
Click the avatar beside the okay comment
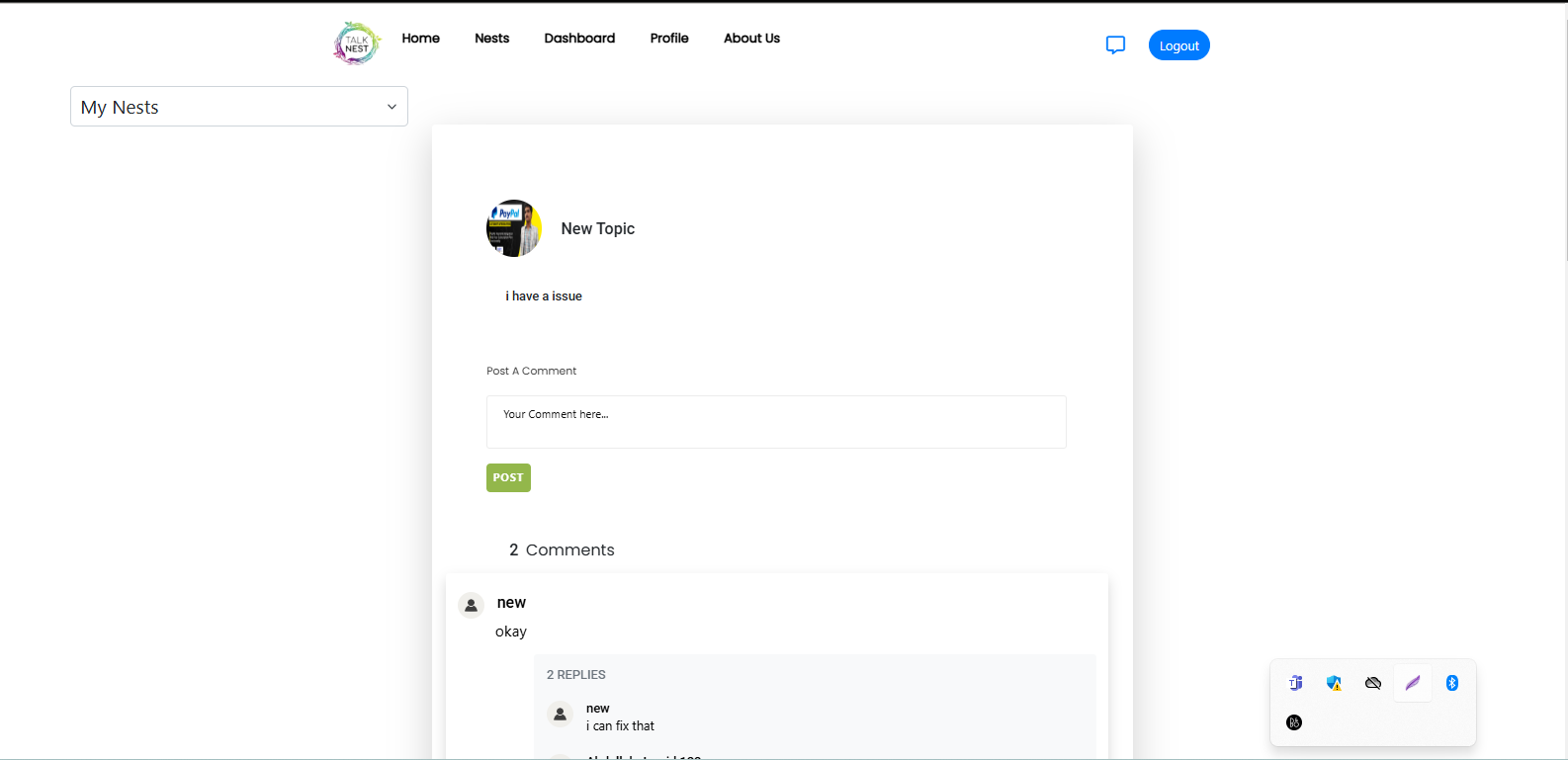pos(472,605)
